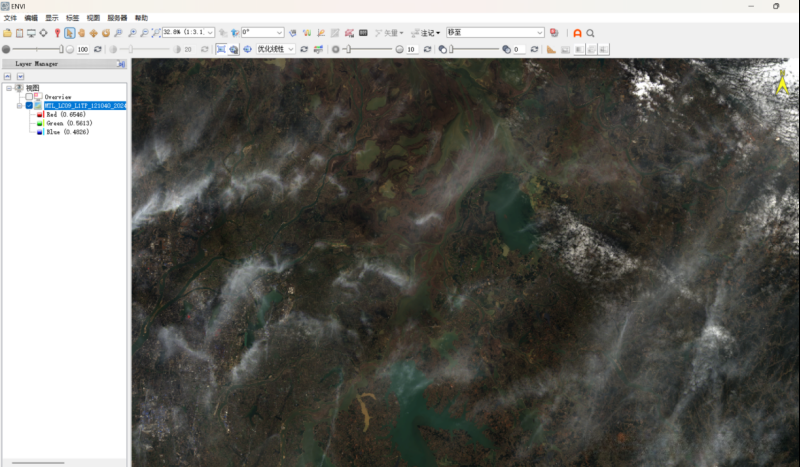The height and width of the screenshot is (467, 800).
Task: Click the red pushpin icon in the toolbar
Action: tap(57, 33)
